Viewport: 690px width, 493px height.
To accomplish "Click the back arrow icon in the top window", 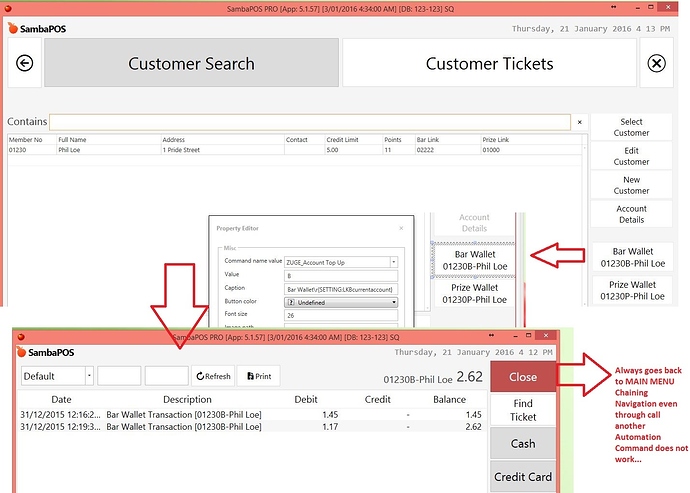I will click(x=25, y=63).
